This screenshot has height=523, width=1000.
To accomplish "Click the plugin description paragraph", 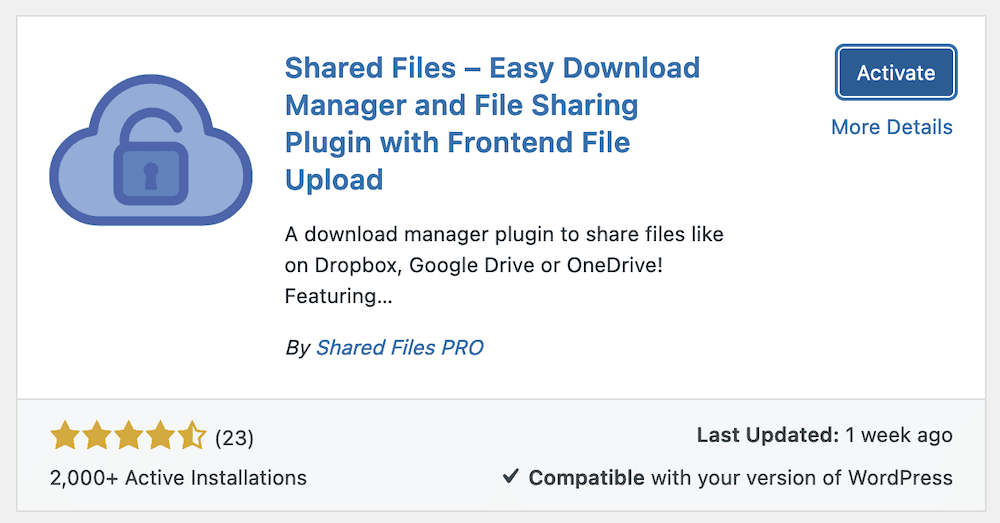I will tap(504, 265).
